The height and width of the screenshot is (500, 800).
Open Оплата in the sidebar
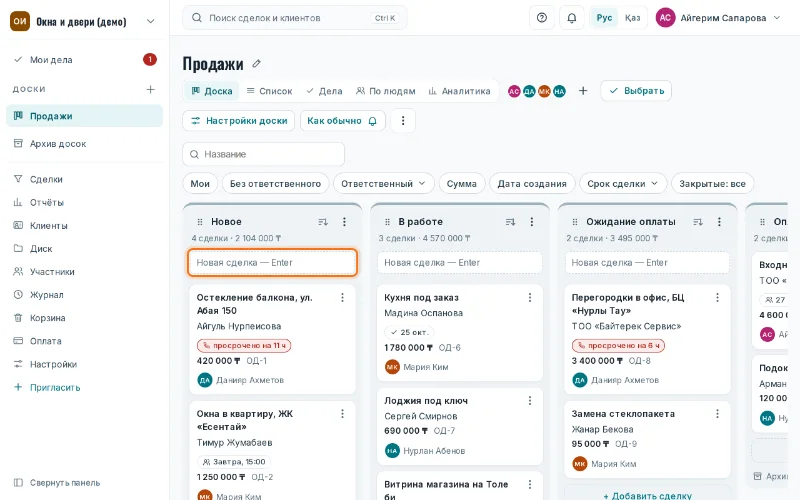pos(85,341)
